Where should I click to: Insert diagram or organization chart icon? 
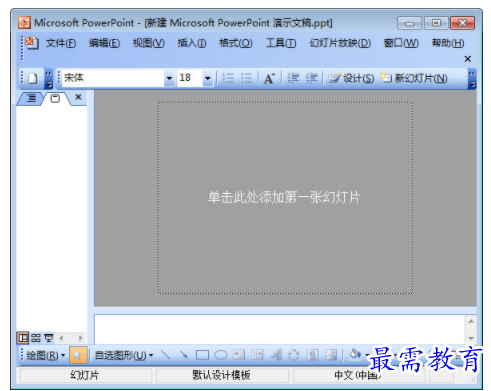[x=293, y=355]
